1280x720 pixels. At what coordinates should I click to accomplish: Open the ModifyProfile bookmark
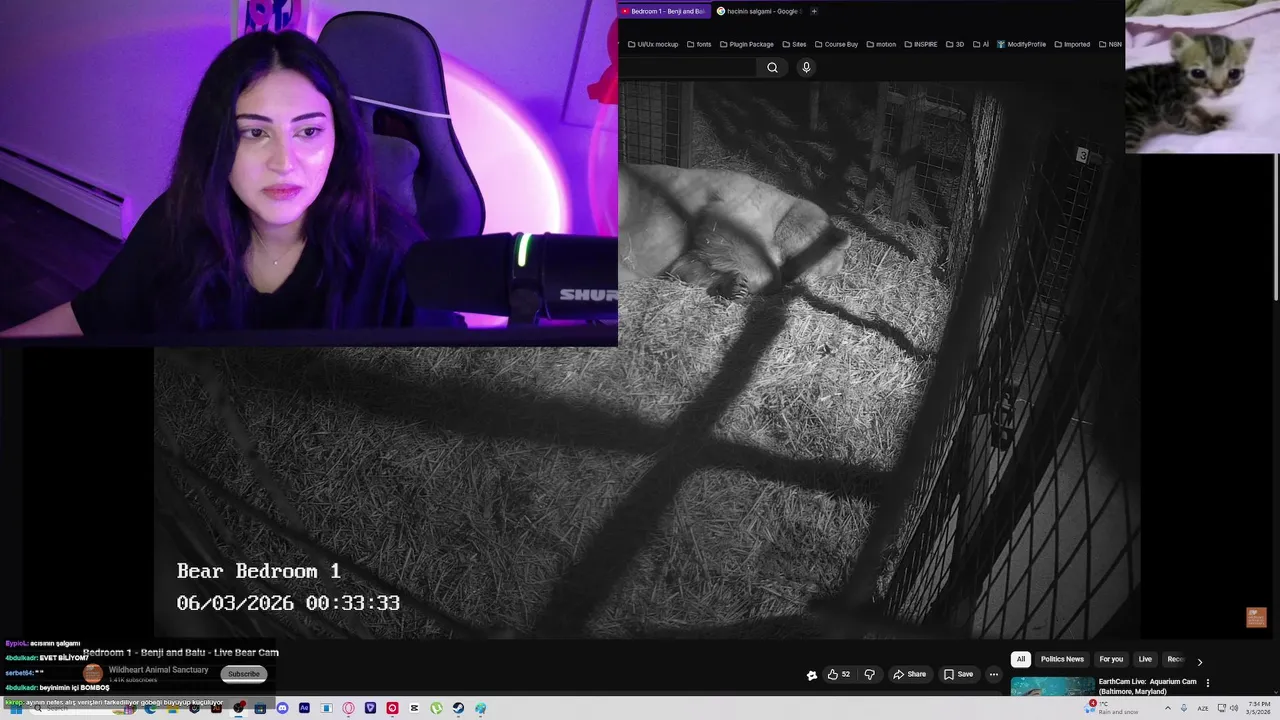click(1021, 44)
